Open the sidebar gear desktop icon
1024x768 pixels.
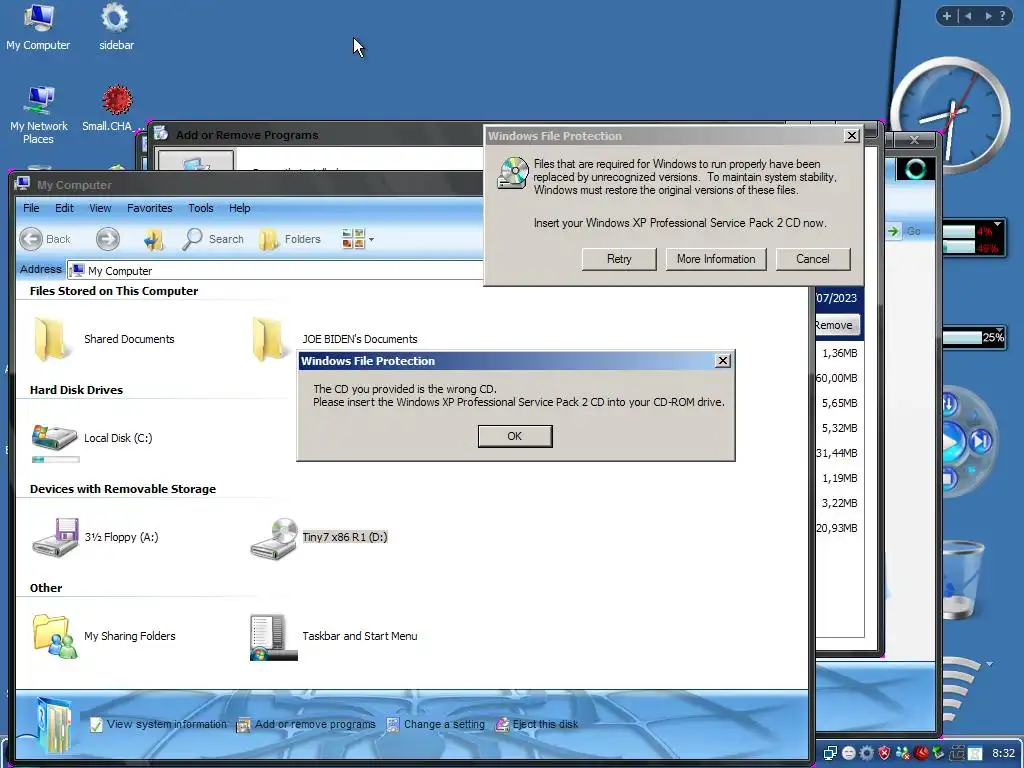[x=116, y=27]
